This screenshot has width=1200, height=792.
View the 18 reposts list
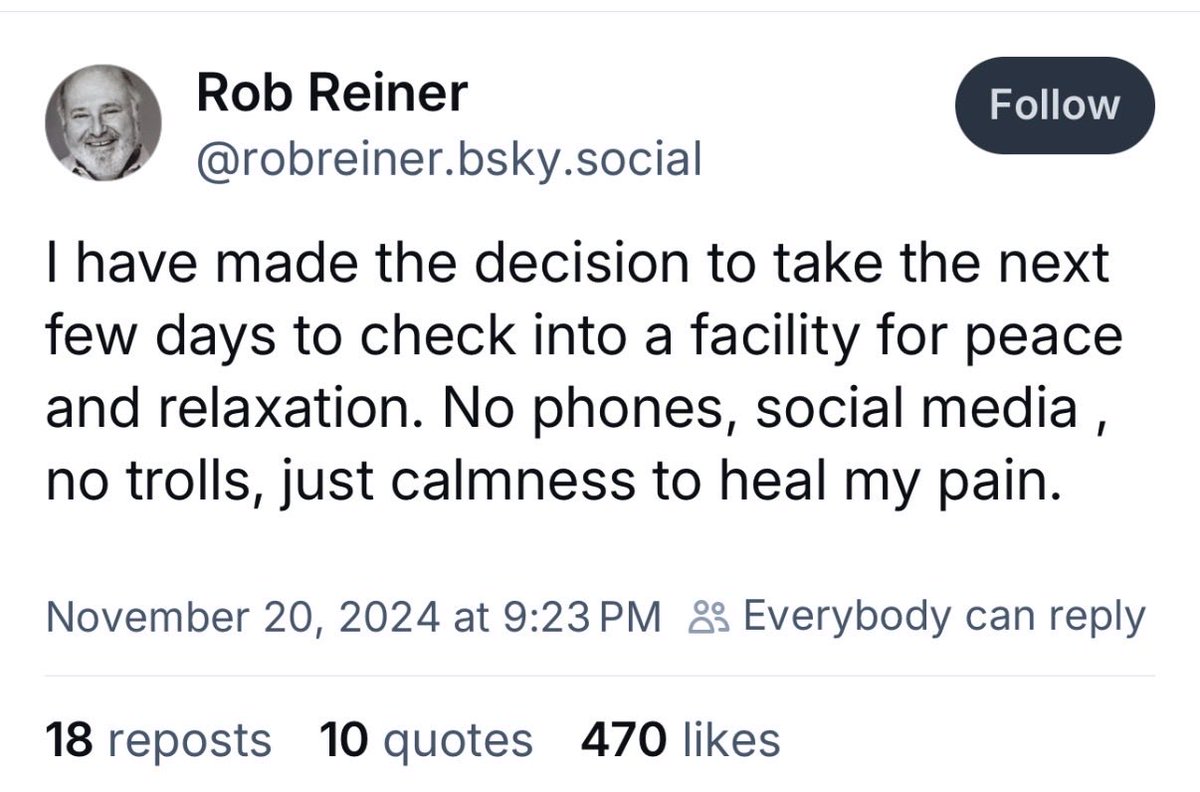[x=158, y=741]
